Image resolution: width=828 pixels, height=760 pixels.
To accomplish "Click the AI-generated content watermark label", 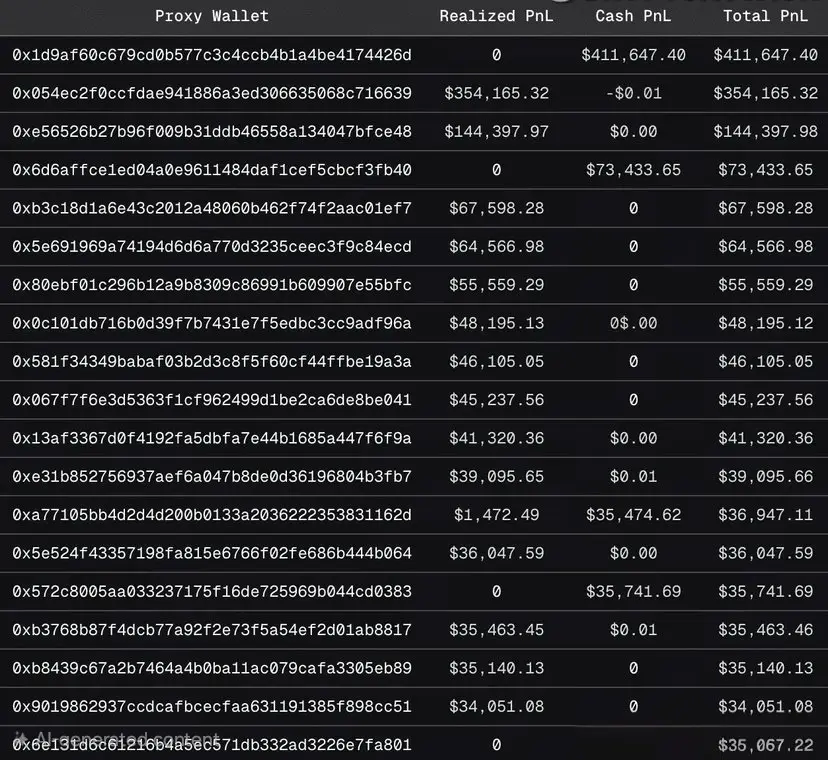I will click(x=117, y=738).
